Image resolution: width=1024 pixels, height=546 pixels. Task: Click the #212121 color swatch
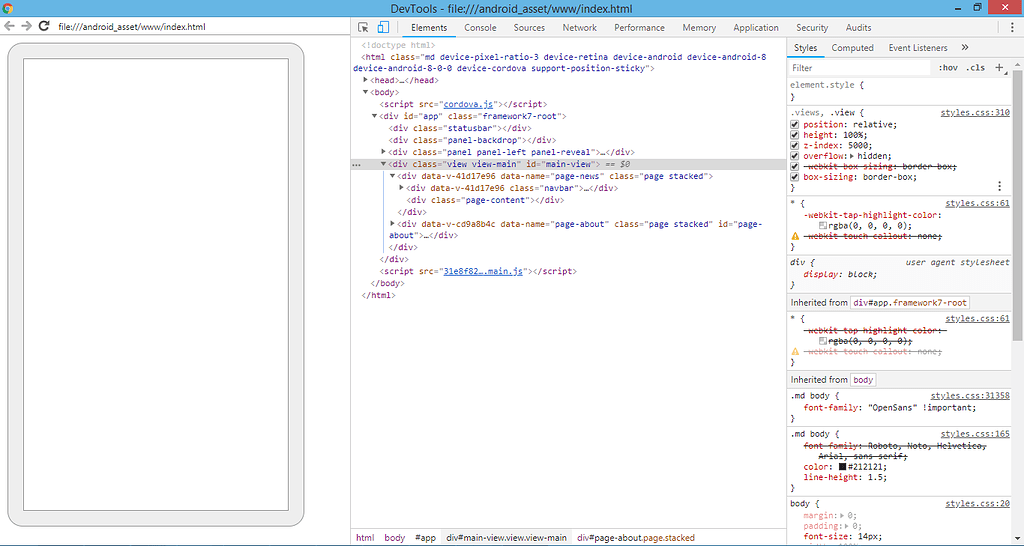(842, 467)
